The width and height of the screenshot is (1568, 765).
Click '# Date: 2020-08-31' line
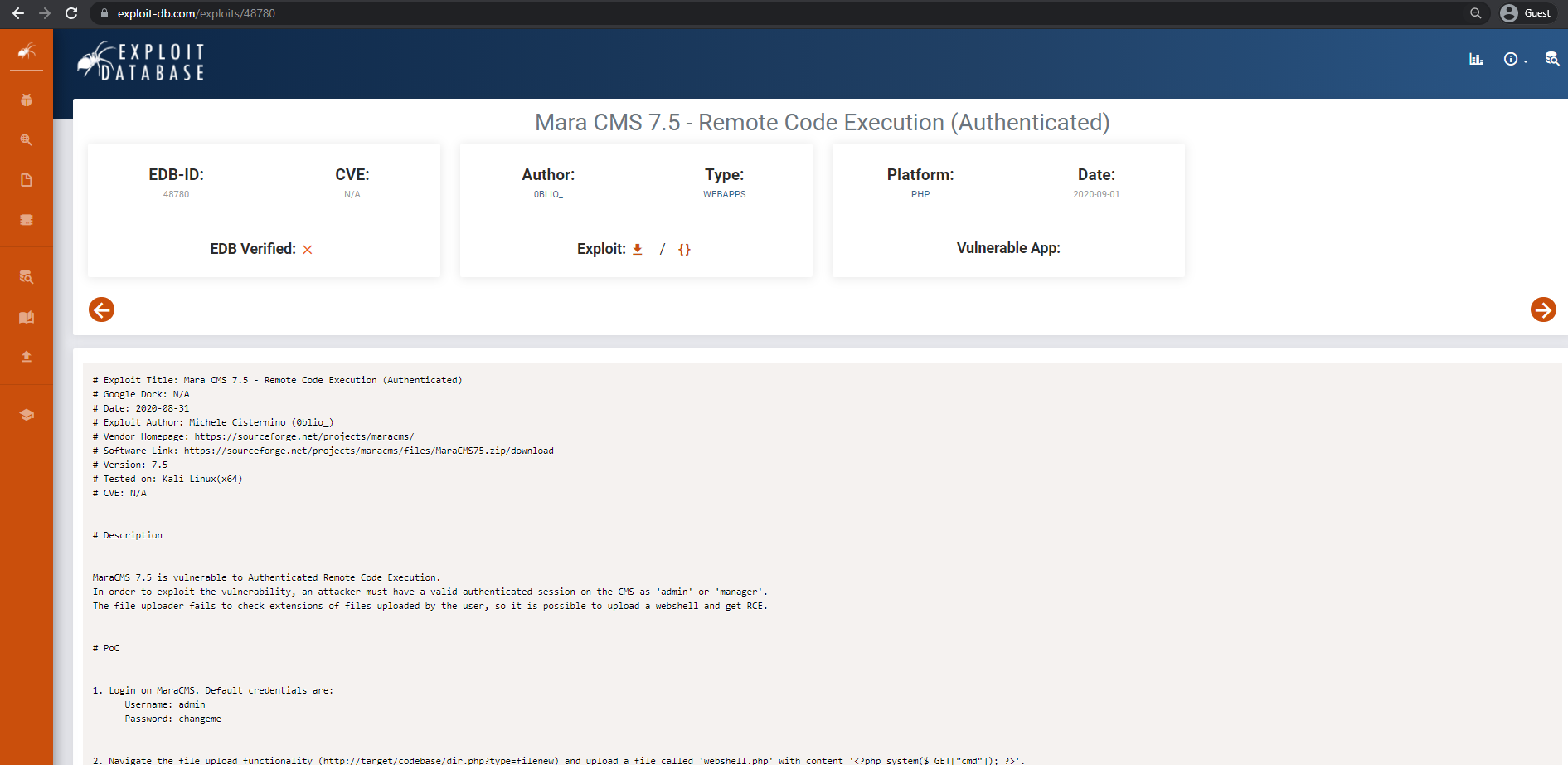141,408
